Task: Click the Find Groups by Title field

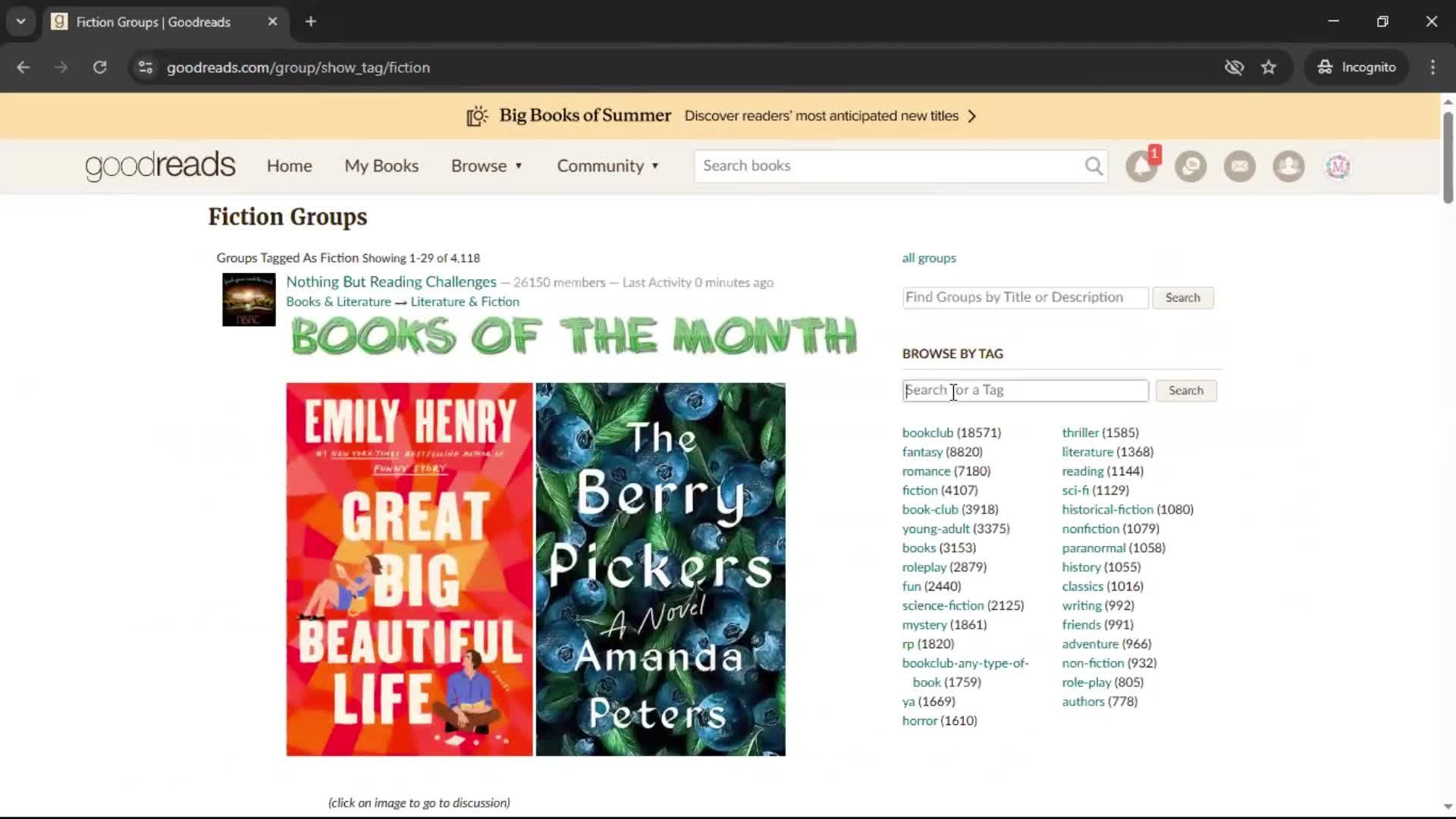Action: click(1025, 297)
